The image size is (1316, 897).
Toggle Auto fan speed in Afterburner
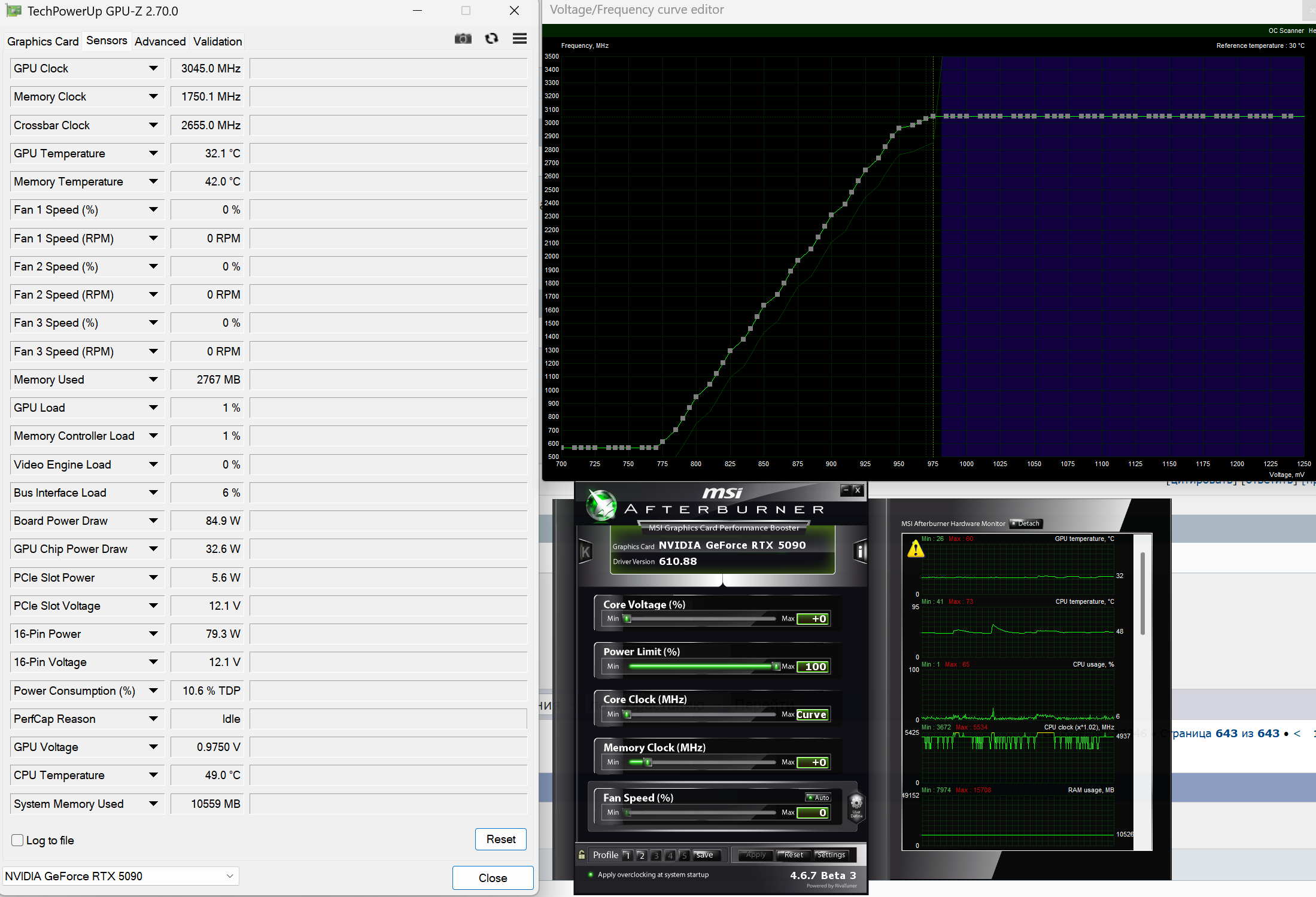(x=818, y=797)
